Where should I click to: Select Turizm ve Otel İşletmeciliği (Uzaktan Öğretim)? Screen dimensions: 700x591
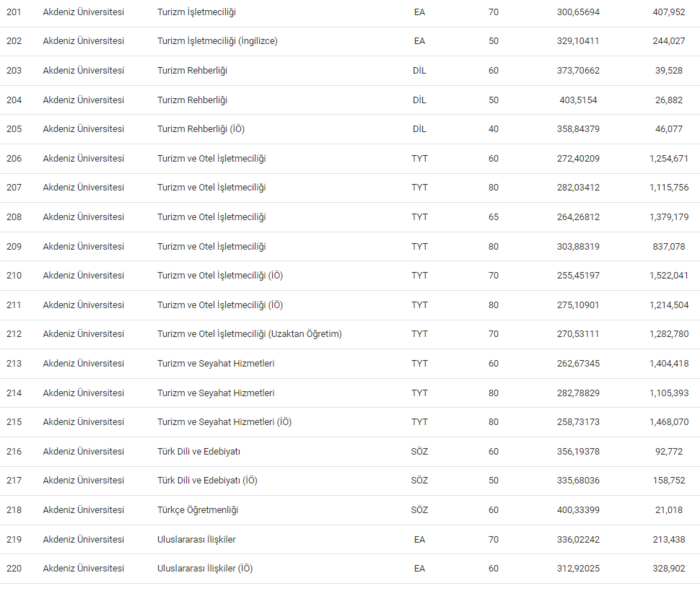pos(249,334)
